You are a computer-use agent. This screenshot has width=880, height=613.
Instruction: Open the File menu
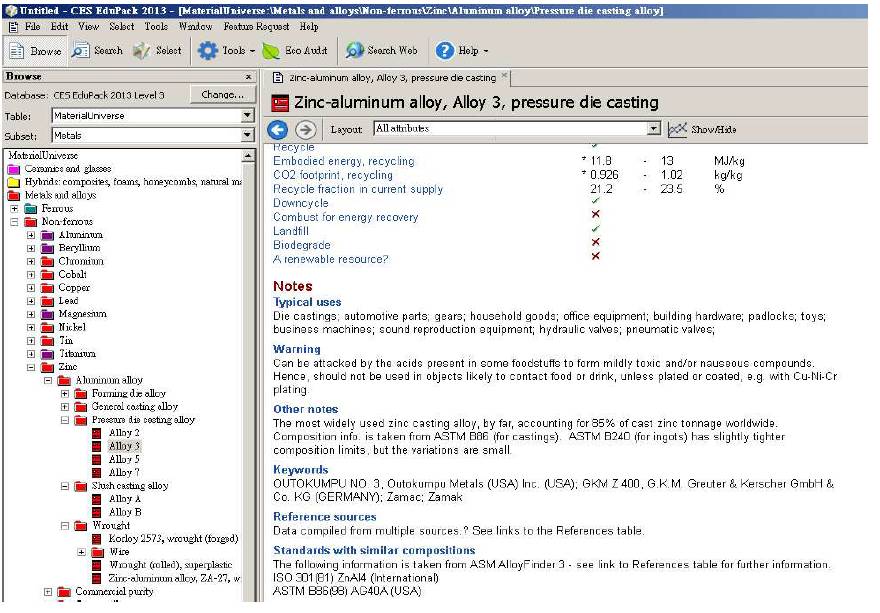pos(33,26)
